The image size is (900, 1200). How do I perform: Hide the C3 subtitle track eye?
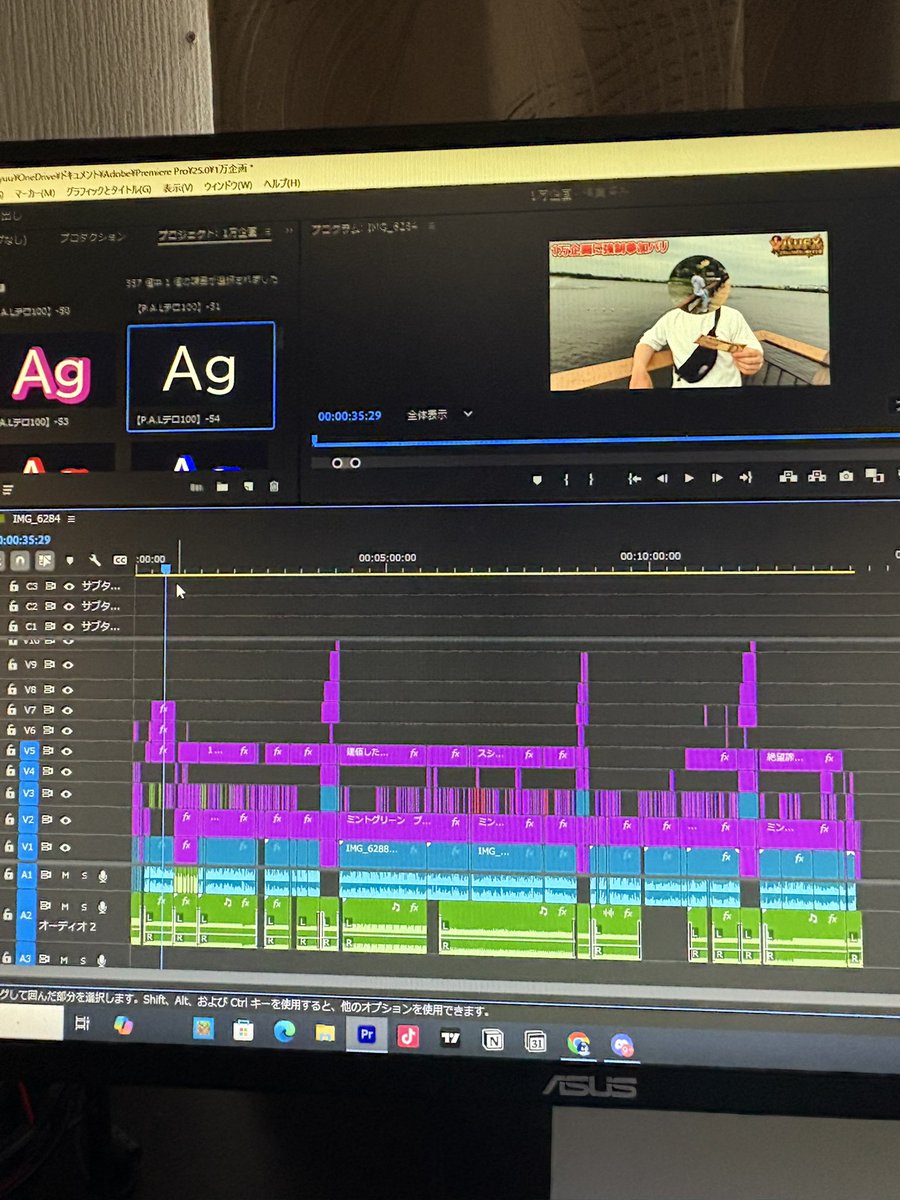(69, 586)
